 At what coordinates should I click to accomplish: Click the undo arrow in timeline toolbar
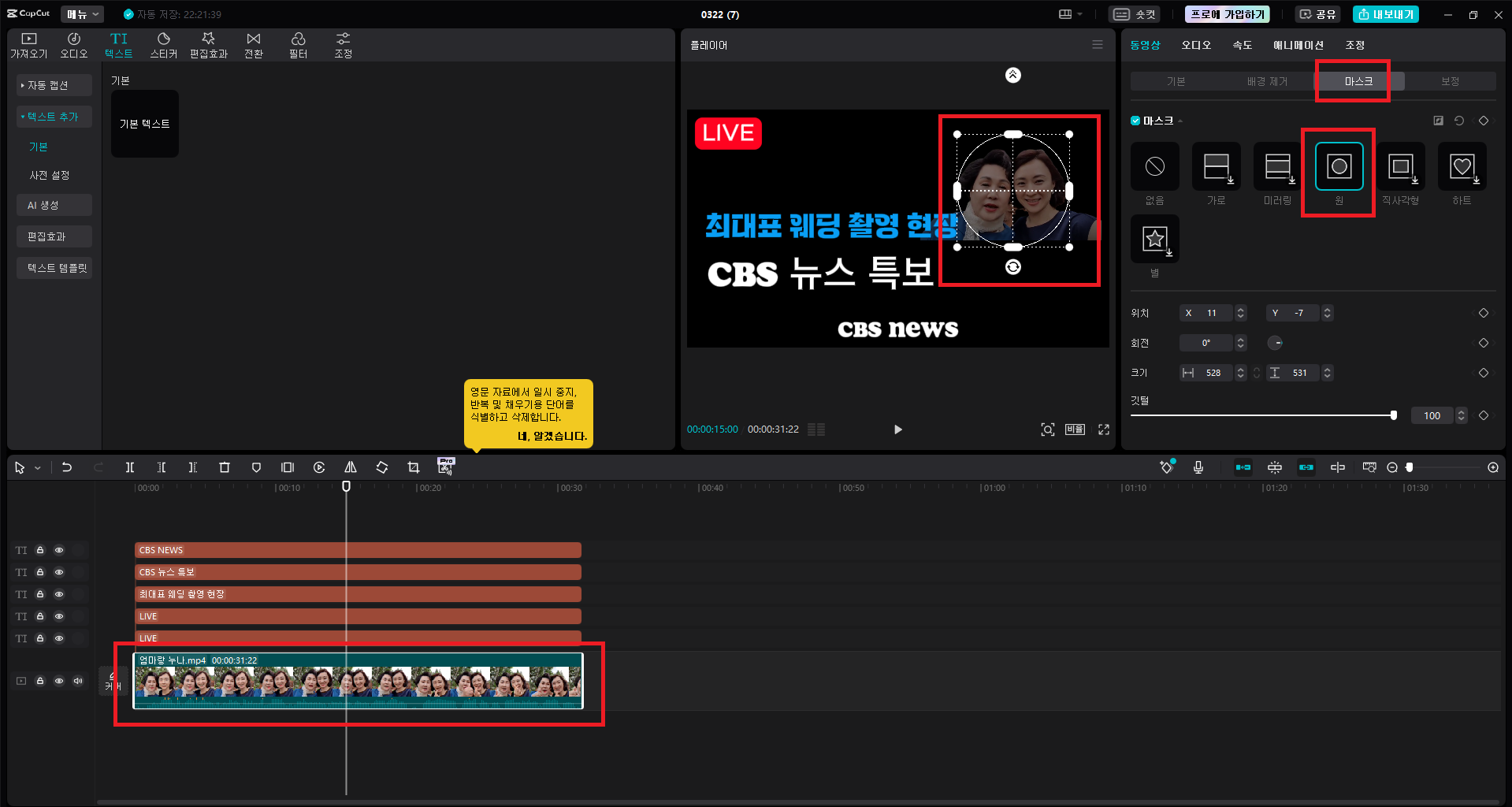pyautogui.click(x=67, y=467)
